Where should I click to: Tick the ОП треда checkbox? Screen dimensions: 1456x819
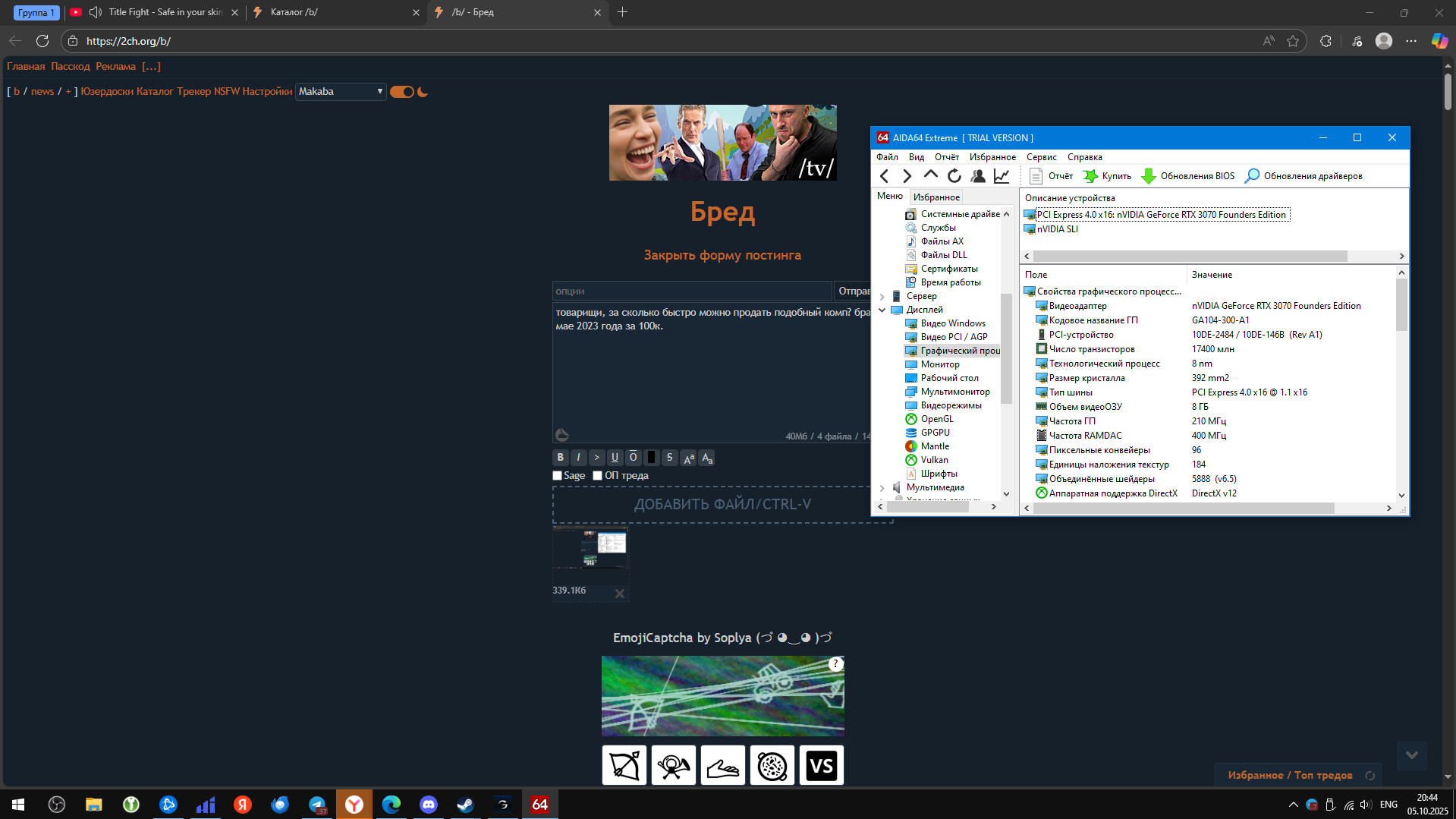pyautogui.click(x=598, y=476)
